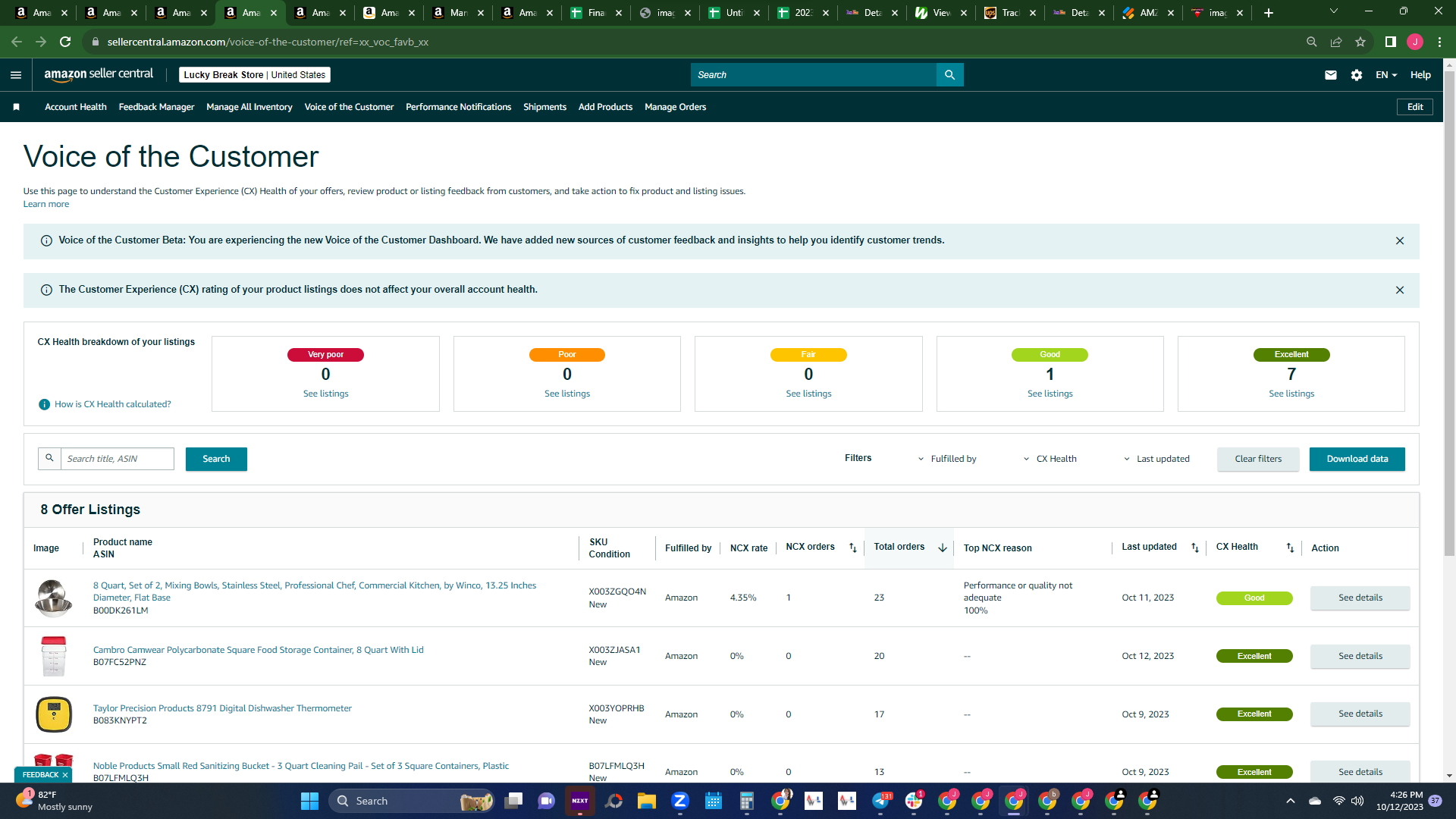
Task: Close the CX rating account health banner
Action: tap(1399, 290)
